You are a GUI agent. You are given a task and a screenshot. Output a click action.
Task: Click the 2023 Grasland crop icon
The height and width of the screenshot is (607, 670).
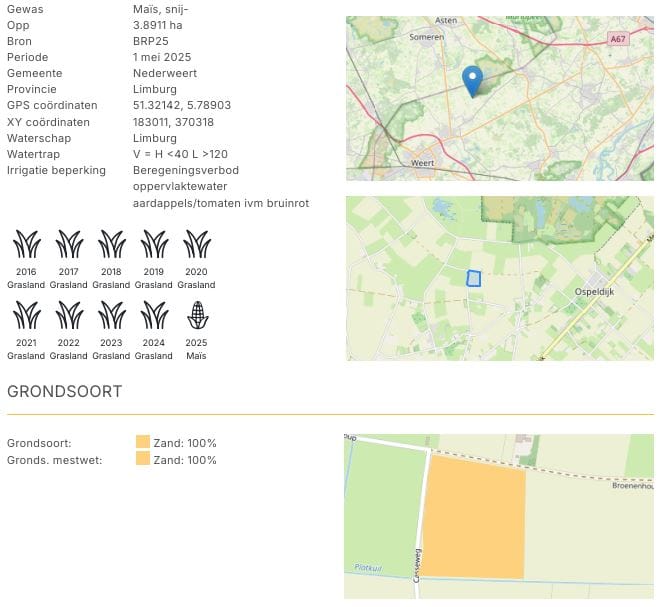(111, 316)
